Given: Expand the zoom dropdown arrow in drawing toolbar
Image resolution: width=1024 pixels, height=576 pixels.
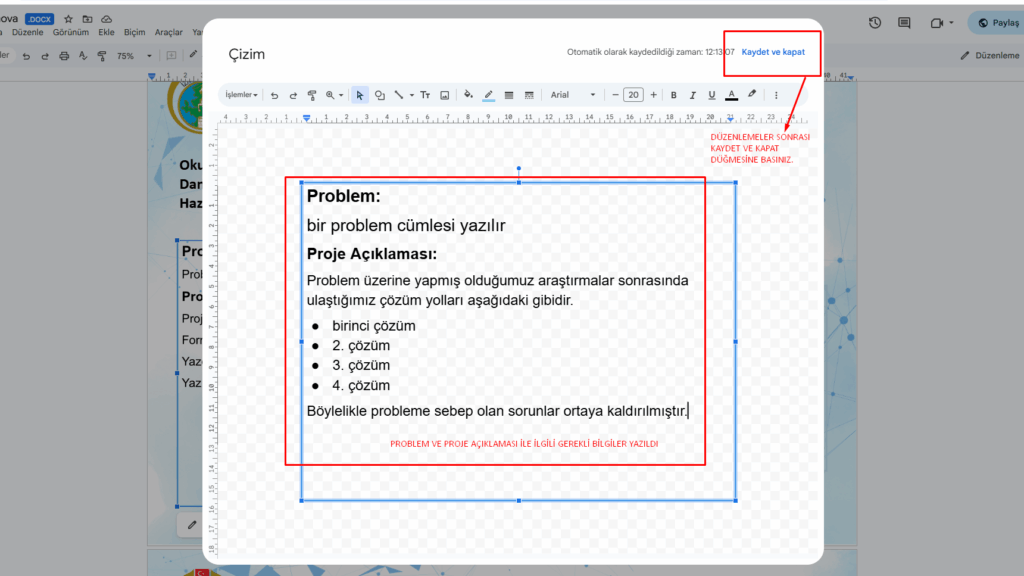Looking at the screenshot, I should (x=341, y=95).
